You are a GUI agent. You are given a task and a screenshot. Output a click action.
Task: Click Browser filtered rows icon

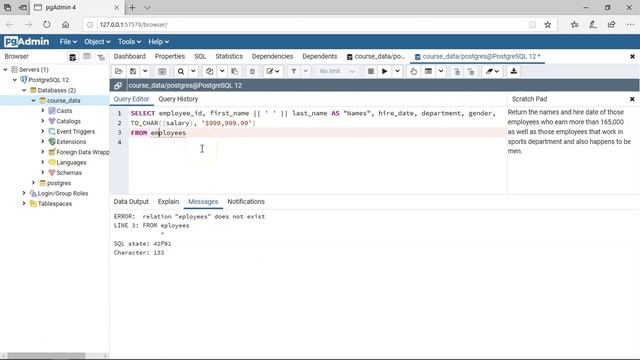click(101, 57)
